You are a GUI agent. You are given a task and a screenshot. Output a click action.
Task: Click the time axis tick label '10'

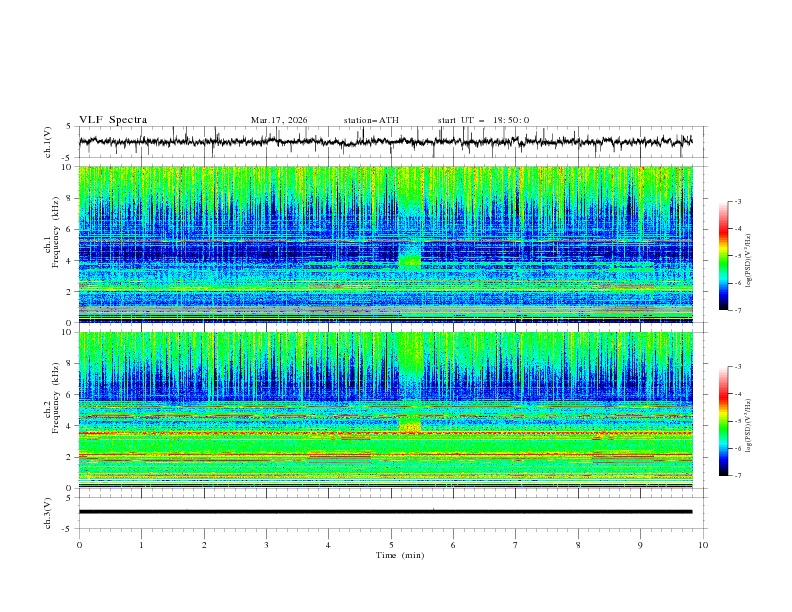tap(703, 545)
